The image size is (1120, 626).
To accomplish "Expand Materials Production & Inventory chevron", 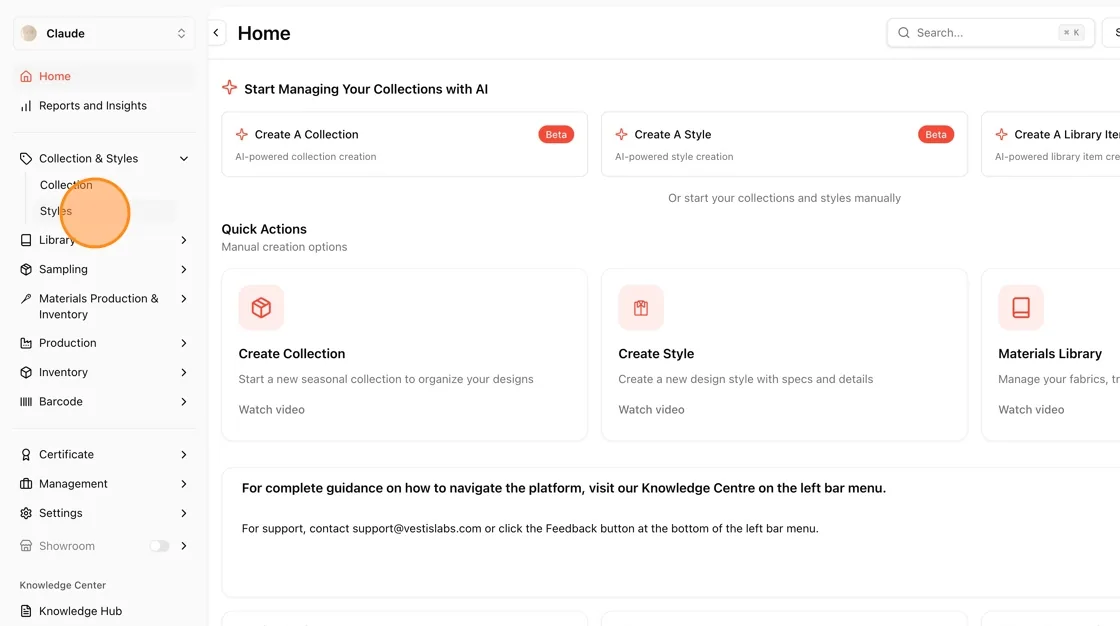I will pyautogui.click(x=184, y=299).
